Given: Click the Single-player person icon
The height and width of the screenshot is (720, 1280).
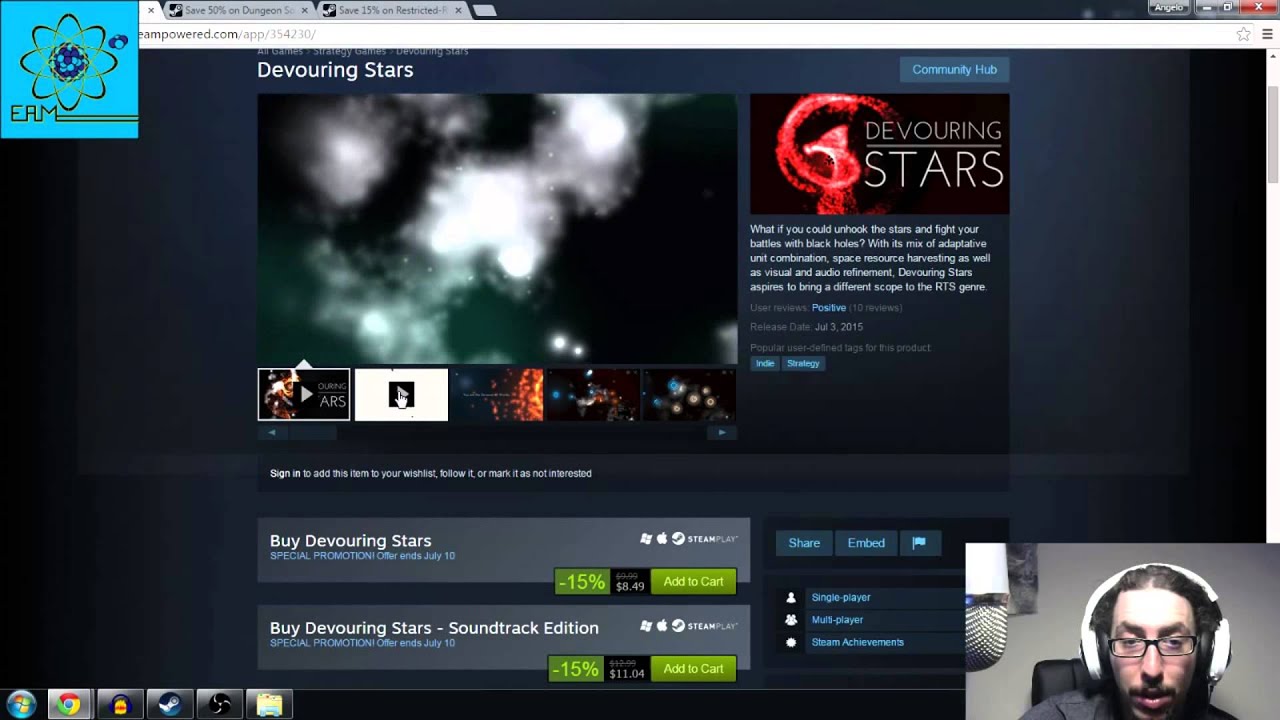Looking at the screenshot, I should [x=791, y=597].
